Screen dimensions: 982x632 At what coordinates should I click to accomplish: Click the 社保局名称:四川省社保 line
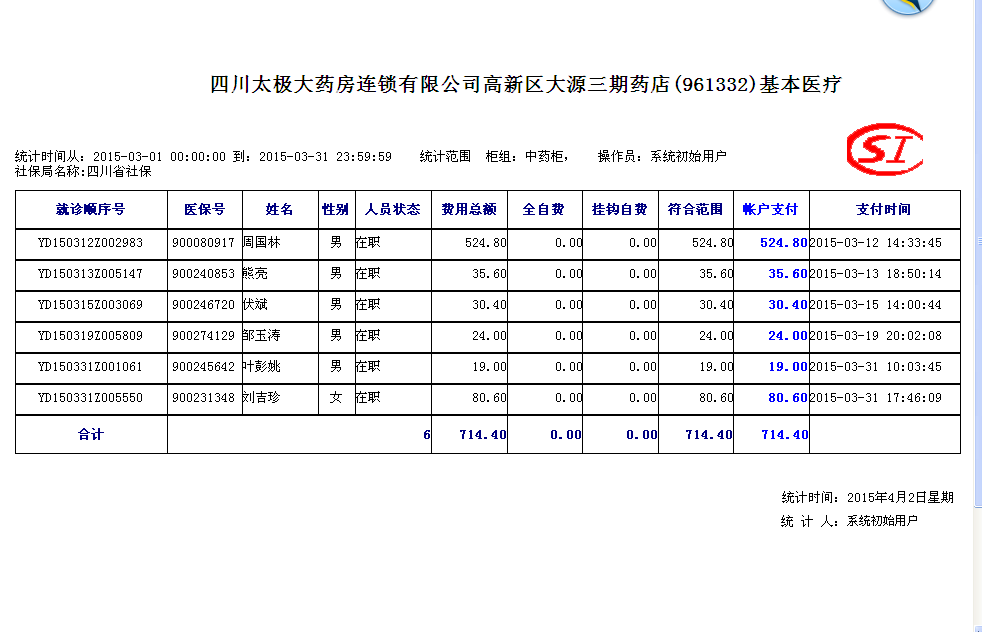(83, 172)
